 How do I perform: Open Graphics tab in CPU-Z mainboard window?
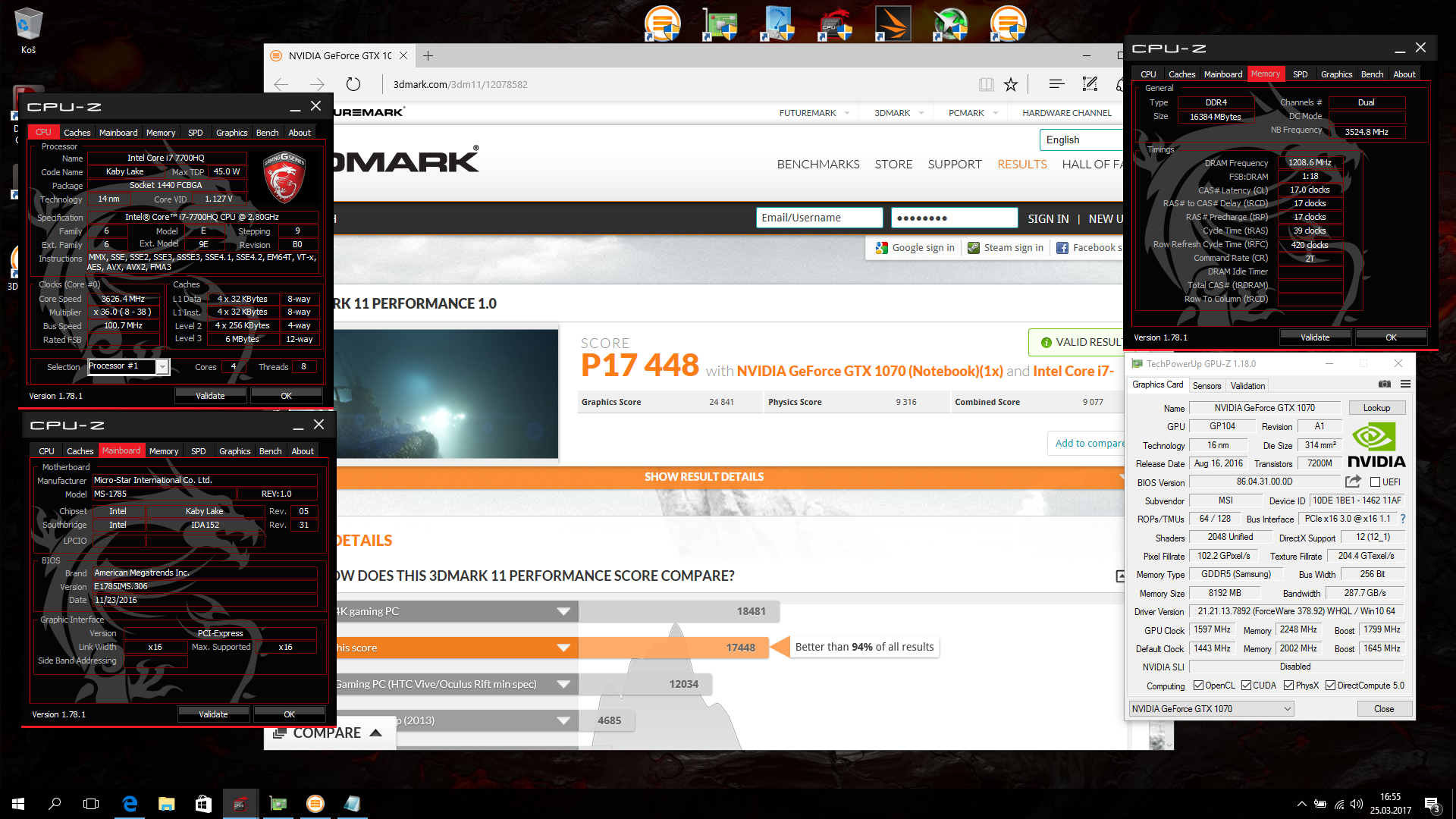234,451
